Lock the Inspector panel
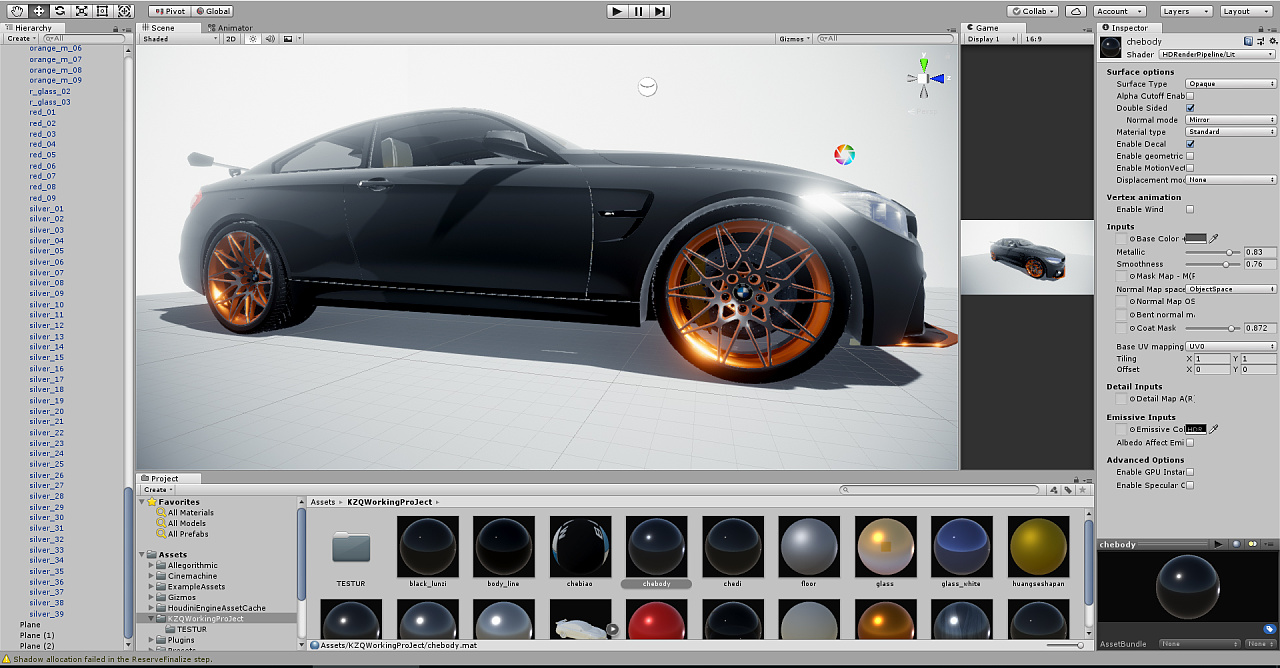 [1262, 29]
